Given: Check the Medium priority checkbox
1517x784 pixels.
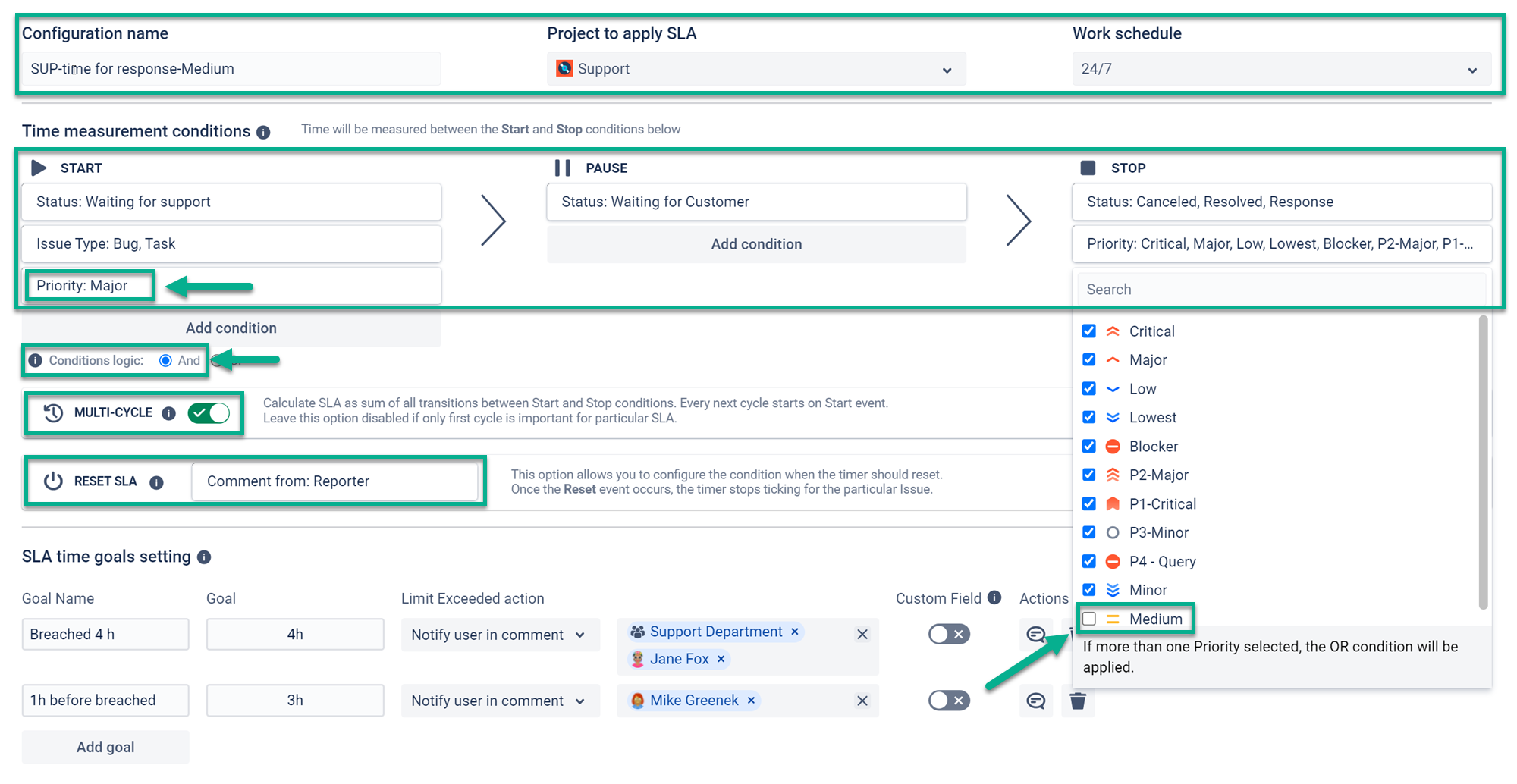Looking at the screenshot, I should (1089, 619).
